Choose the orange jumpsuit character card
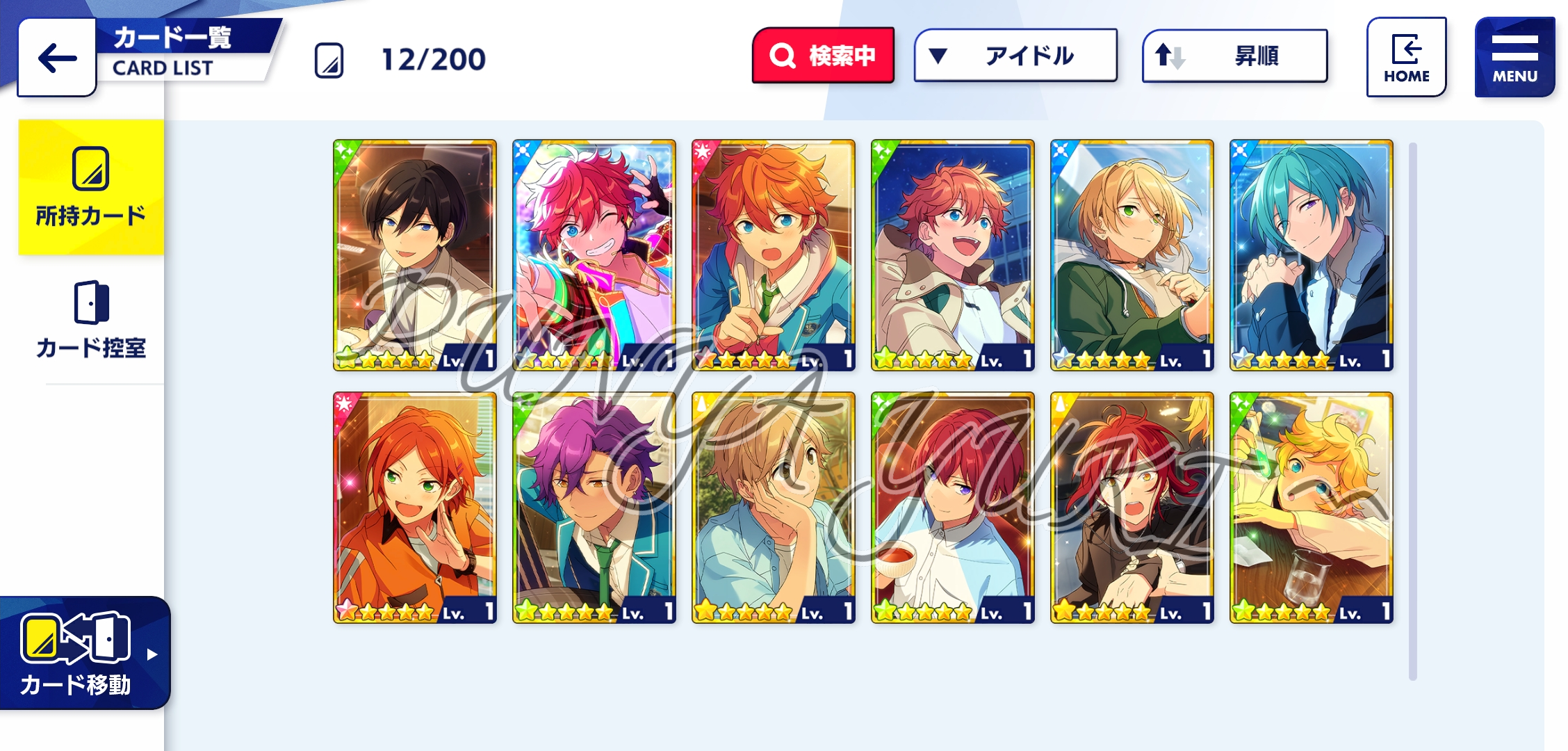 click(x=415, y=508)
